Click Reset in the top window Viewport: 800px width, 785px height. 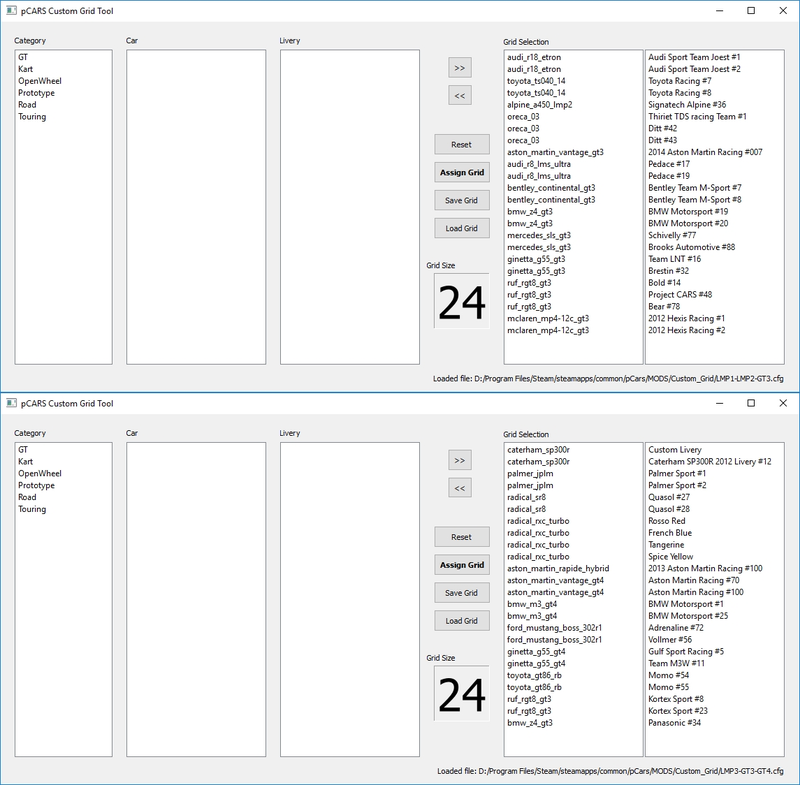click(x=462, y=144)
